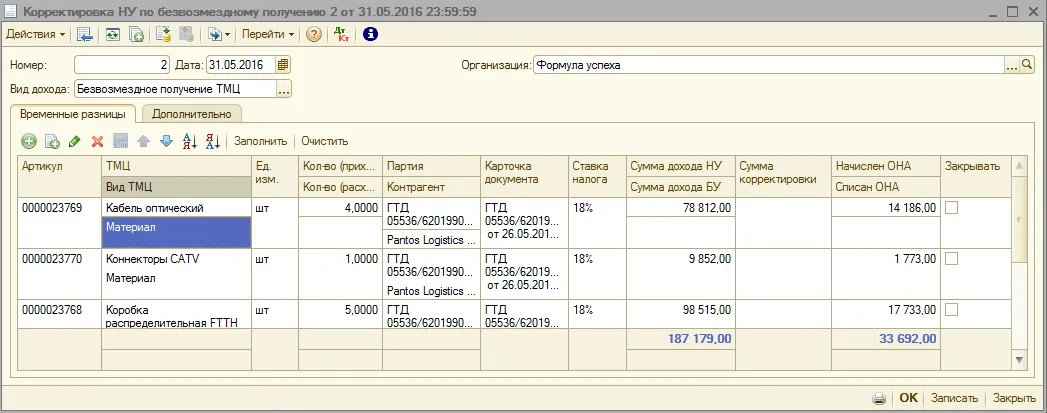
Task: Open the ellipsis selector for Организация
Action: pyautogui.click(x=1012, y=65)
